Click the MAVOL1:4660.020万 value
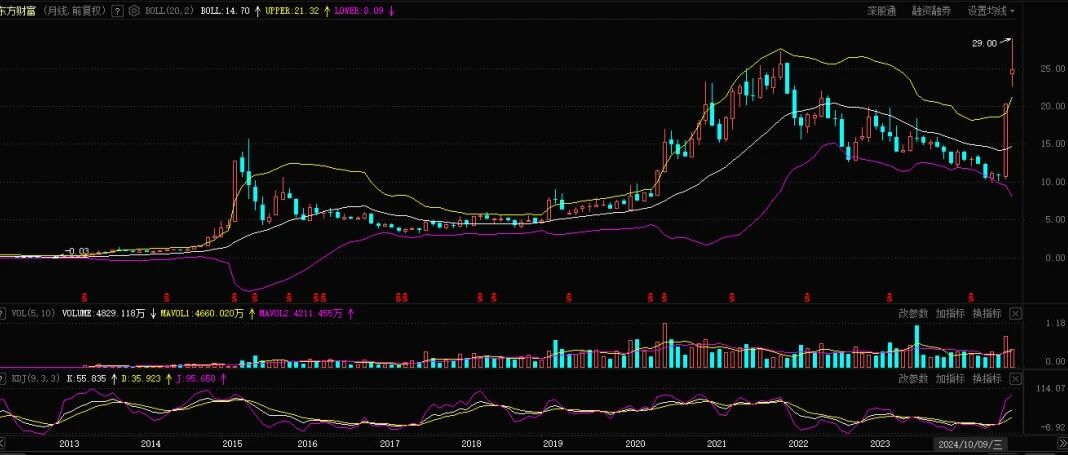The image size is (1068, 455). (202, 314)
